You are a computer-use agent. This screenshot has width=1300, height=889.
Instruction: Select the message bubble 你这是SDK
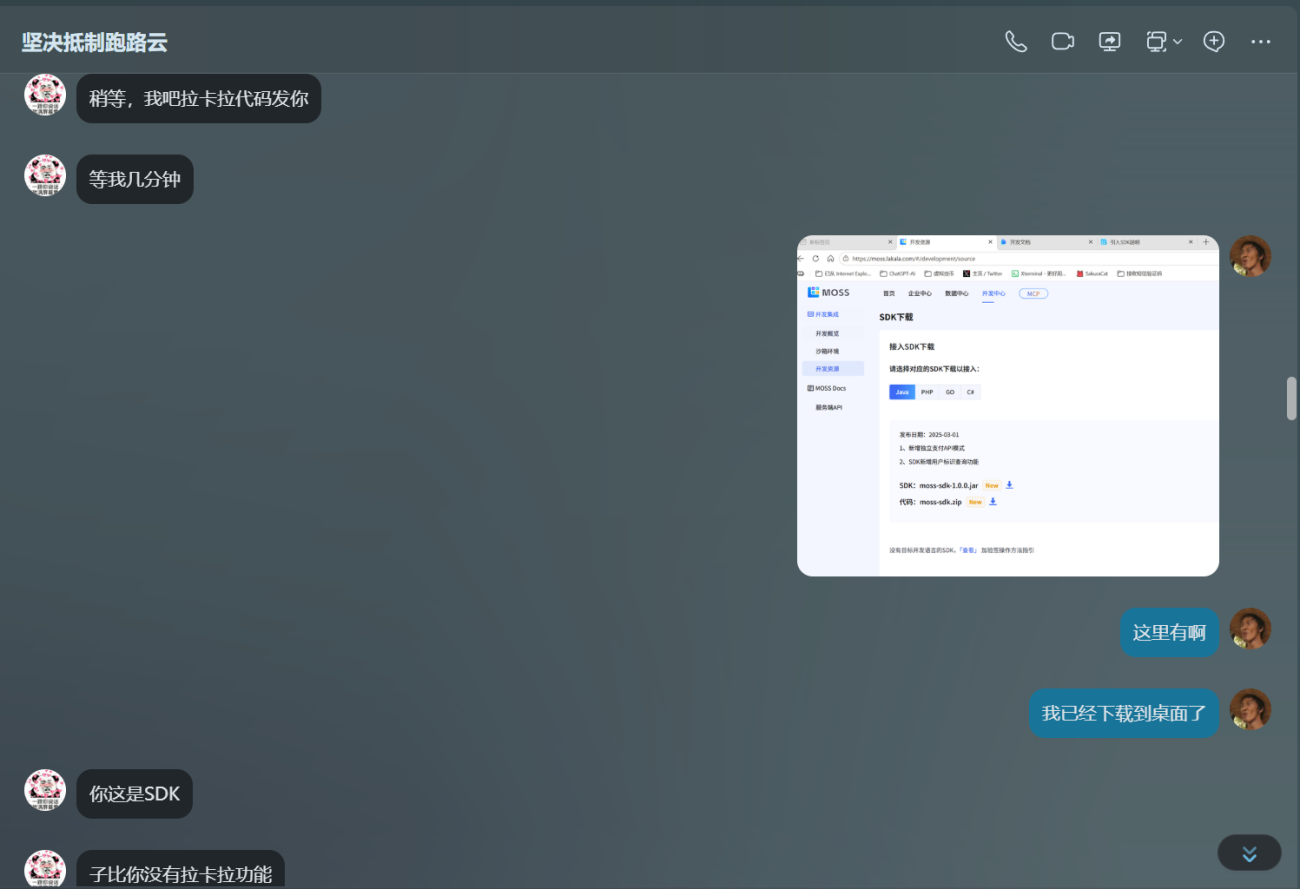pyautogui.click(x=135, y=794)
